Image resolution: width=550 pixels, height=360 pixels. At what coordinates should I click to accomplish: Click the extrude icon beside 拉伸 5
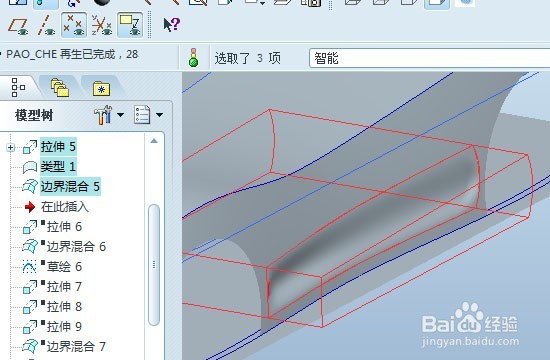click(30, 147)
